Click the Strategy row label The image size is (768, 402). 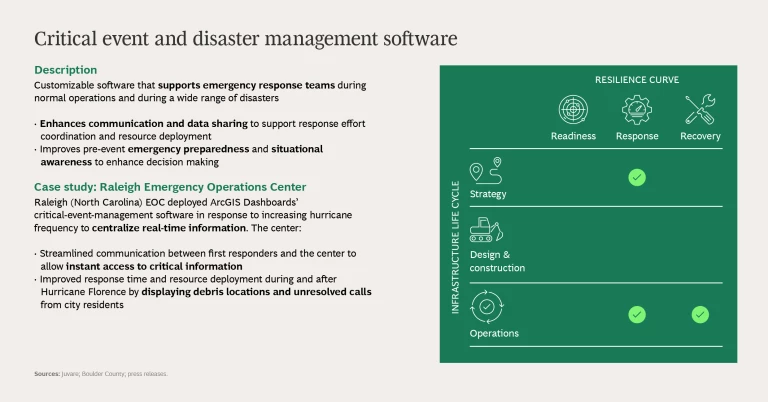pyautogui.click(x=488, y=194)
